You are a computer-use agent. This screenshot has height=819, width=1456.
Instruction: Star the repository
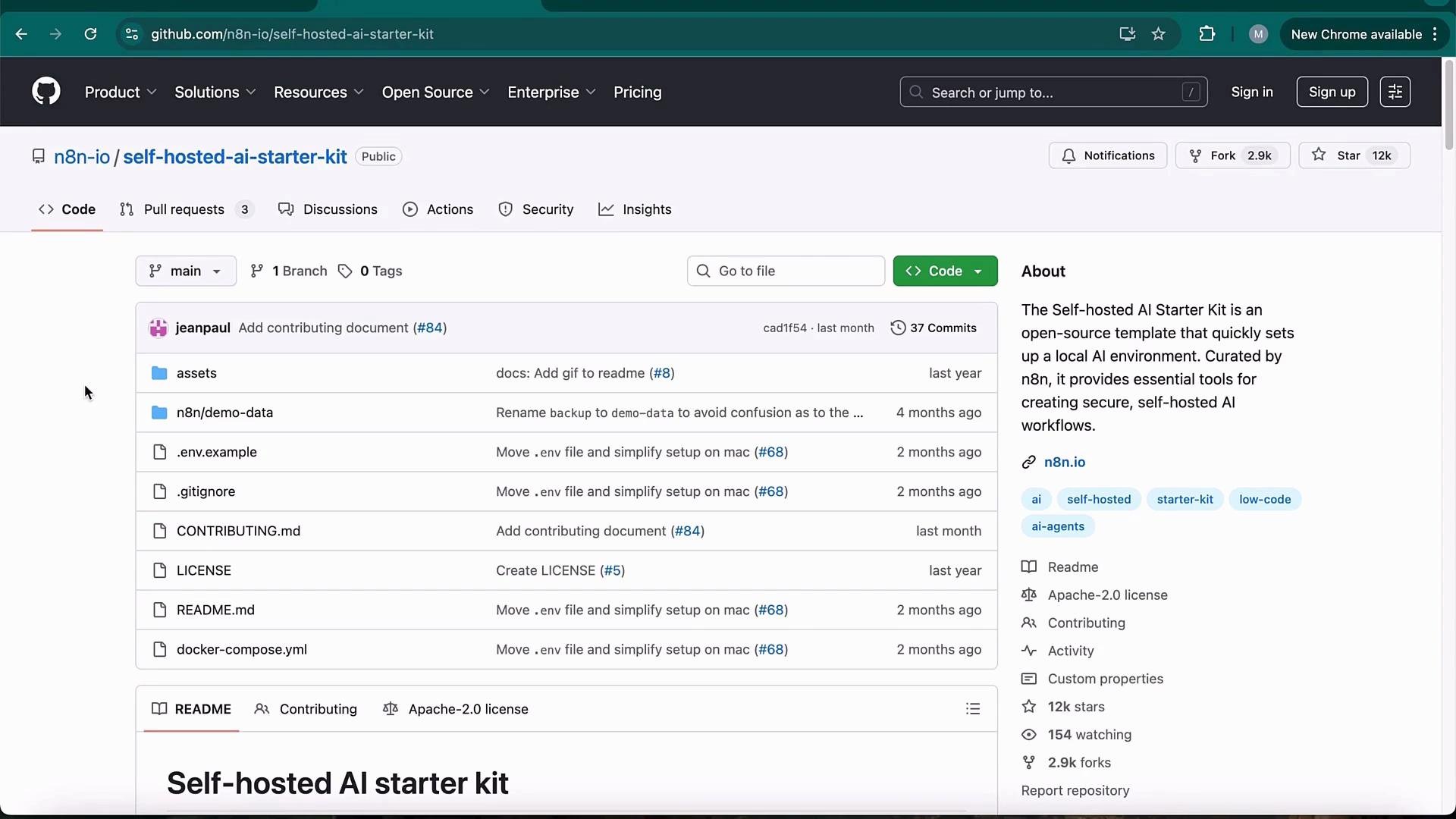click(x=1354, y=155)
